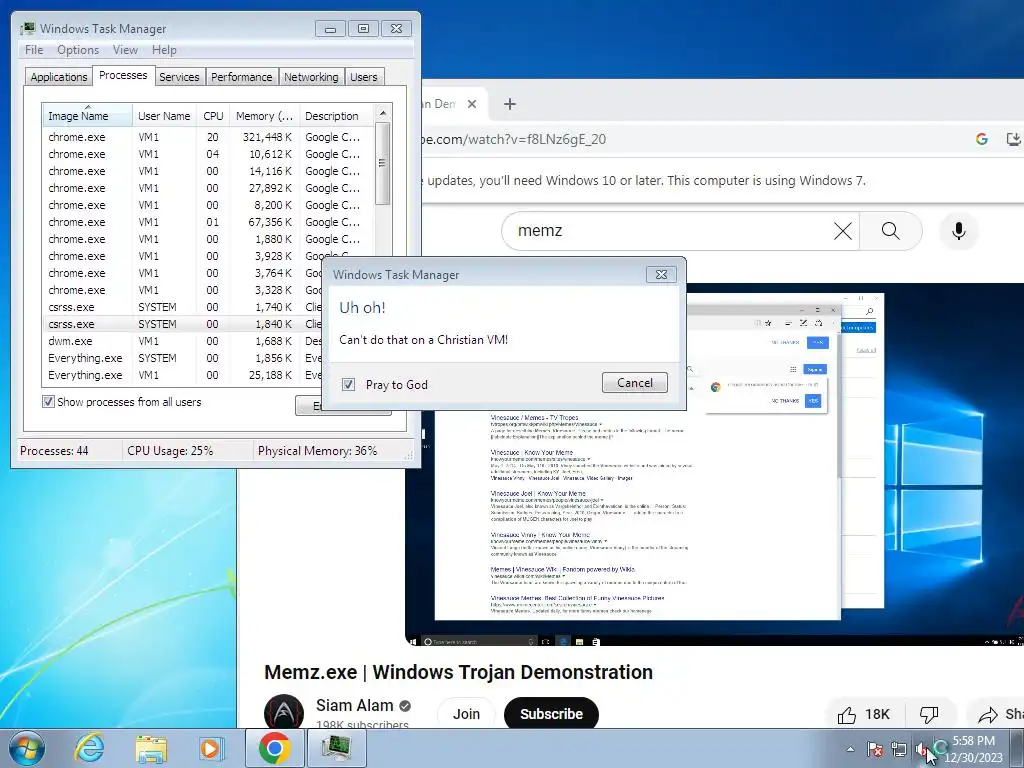This screenshot has height=768, width=1024.
Task: Uncheck the Pray to God checkbox
Action: (x=349, y=385)
